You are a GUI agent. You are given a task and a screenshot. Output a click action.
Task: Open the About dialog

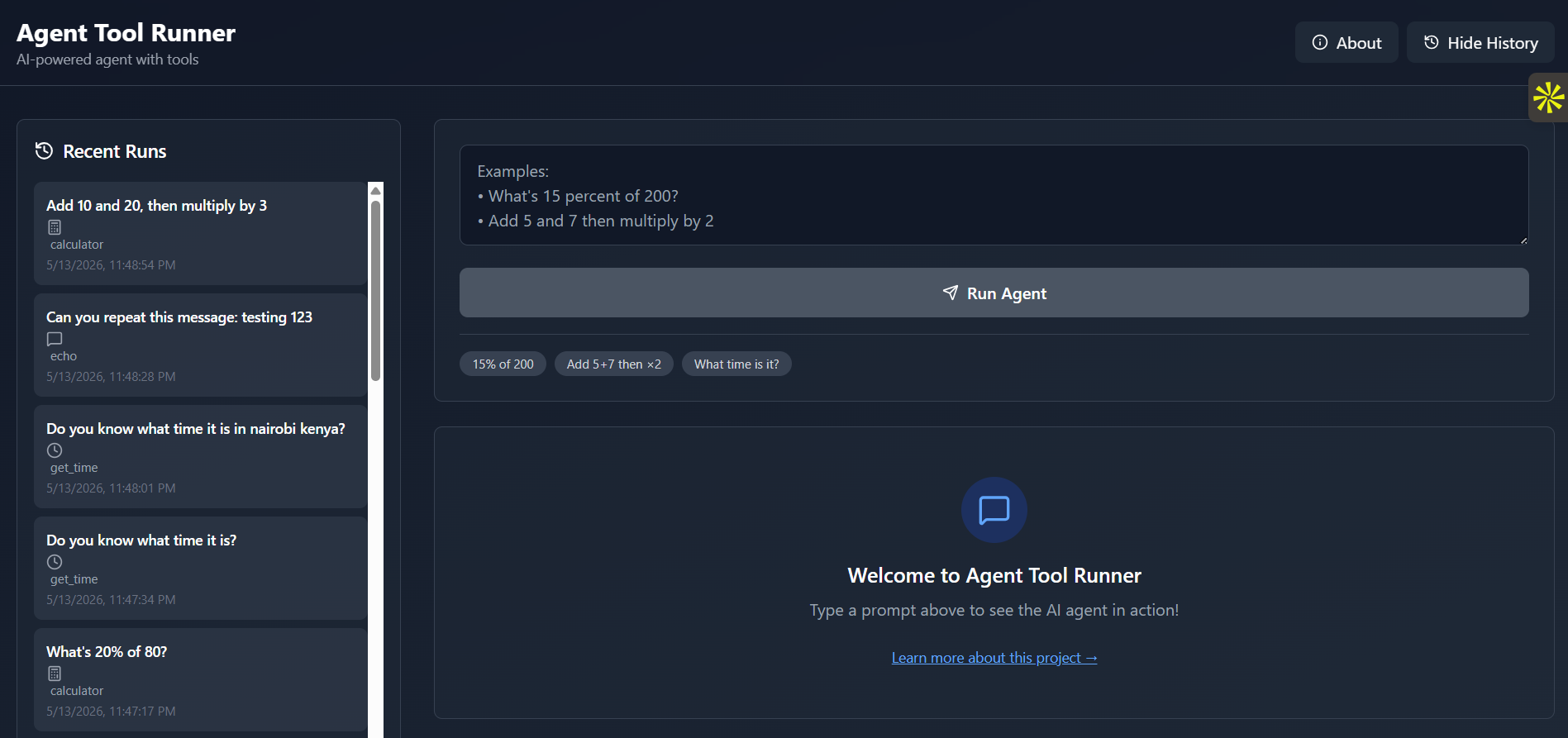[1346, 42]
